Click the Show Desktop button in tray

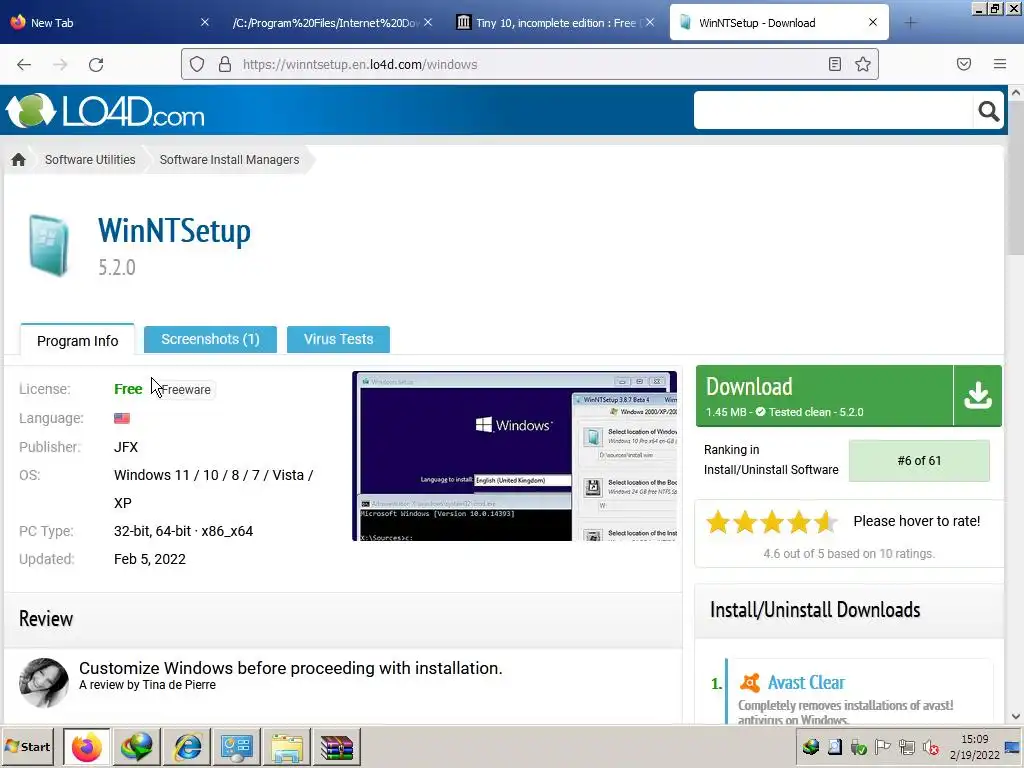click(1012, 747)
